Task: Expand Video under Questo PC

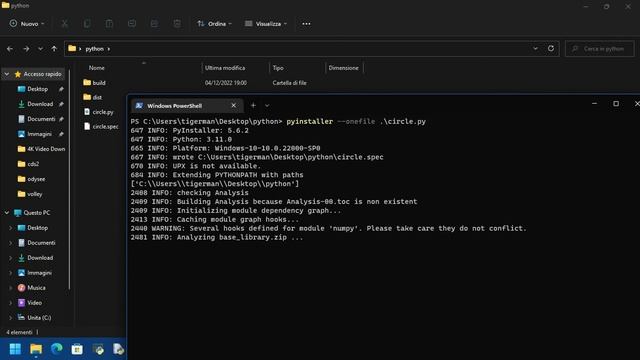Action: point(11,303)
